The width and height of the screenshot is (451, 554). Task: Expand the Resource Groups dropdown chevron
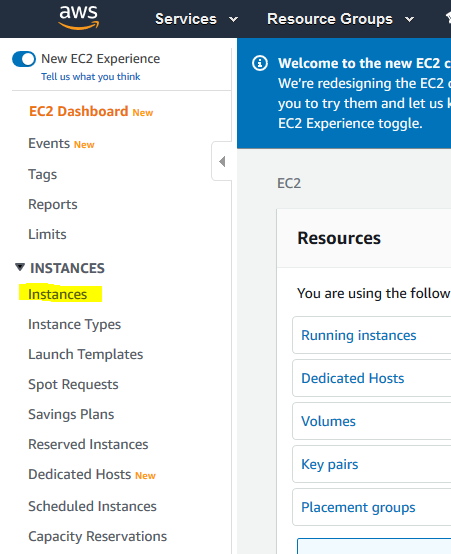[409, 19]
